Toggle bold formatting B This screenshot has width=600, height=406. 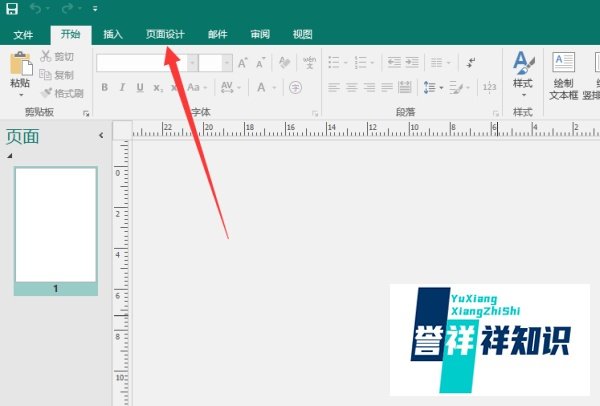coord(104,88)
